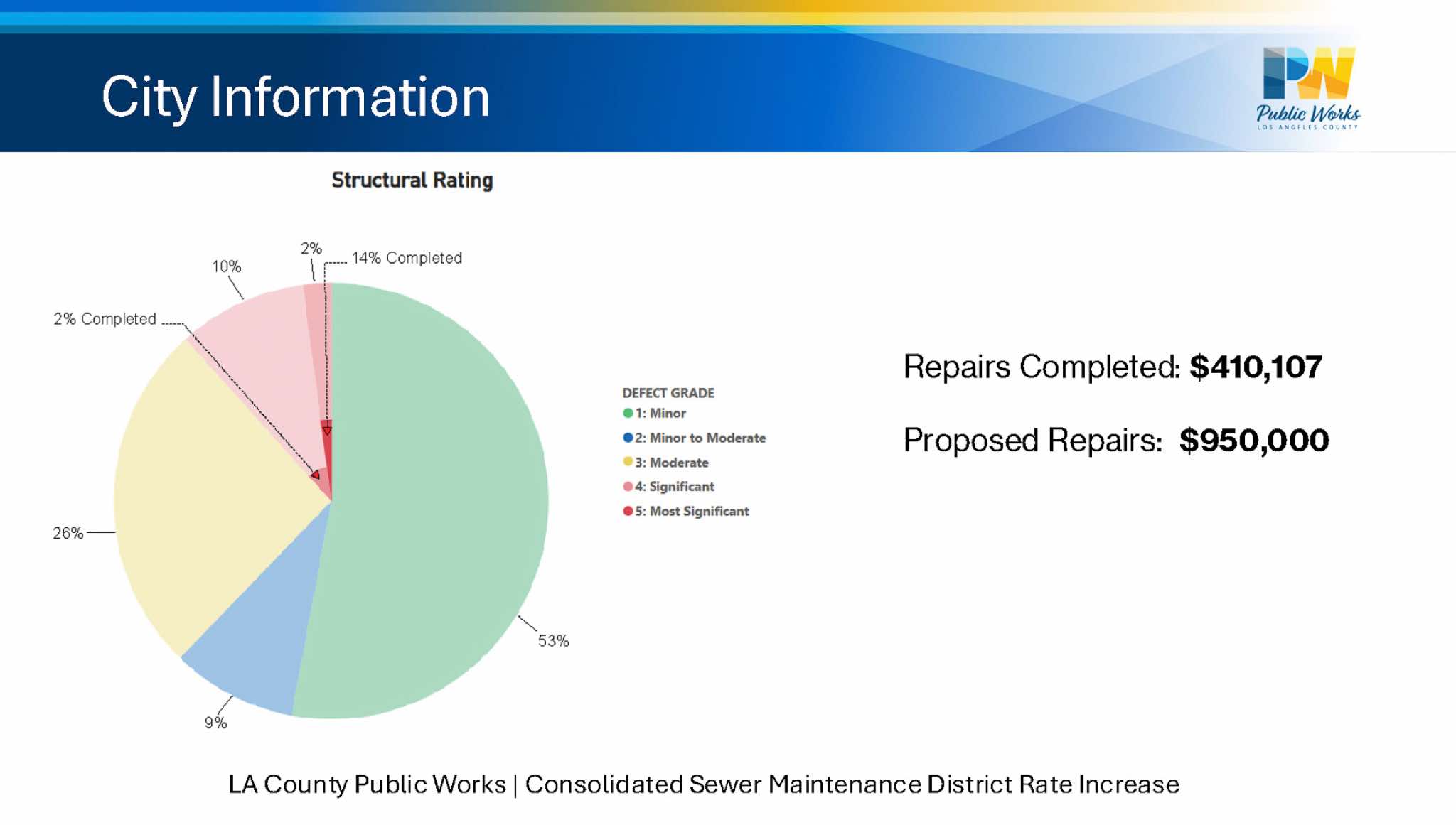Screen dimensions: 1456x825
Task: Click the 'DEFECT GRADE' legend header
Action: [668, 393]
